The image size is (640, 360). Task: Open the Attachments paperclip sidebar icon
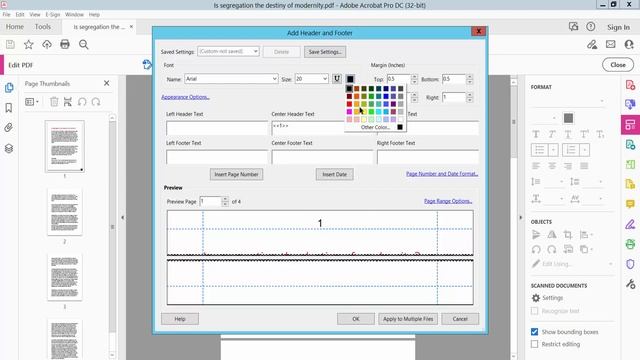(9, 128)
